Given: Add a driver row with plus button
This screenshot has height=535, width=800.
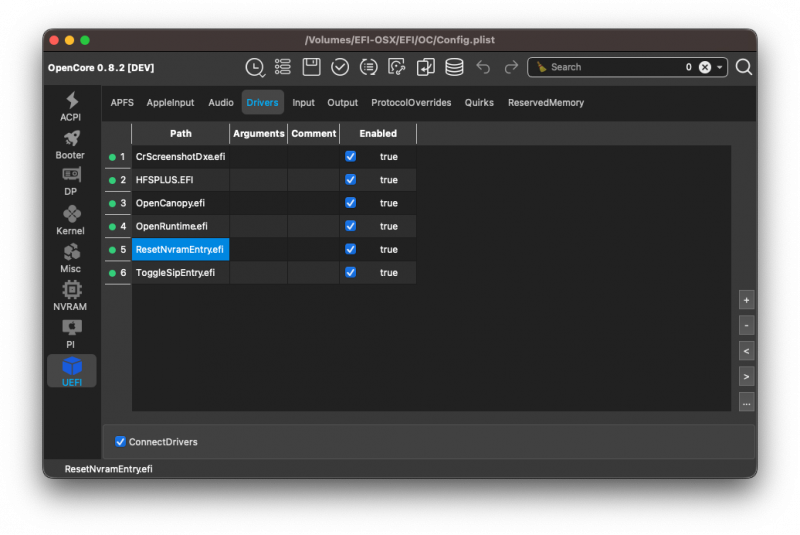Looking at the screenshot, I should pyautogui.click(x=746, y=300).
